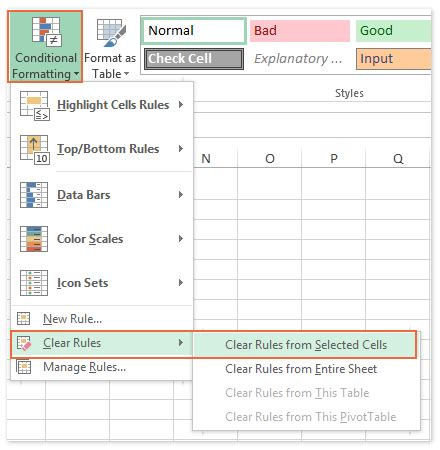Viewport: 440px width, 450px height.
Task: Select column header O
Action: [x=270, y=159]
